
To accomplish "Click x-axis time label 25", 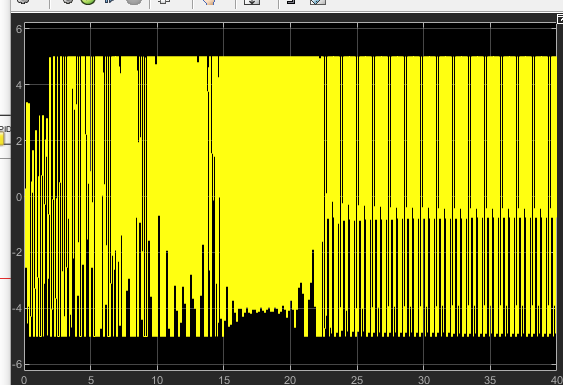I will point(357,380).
